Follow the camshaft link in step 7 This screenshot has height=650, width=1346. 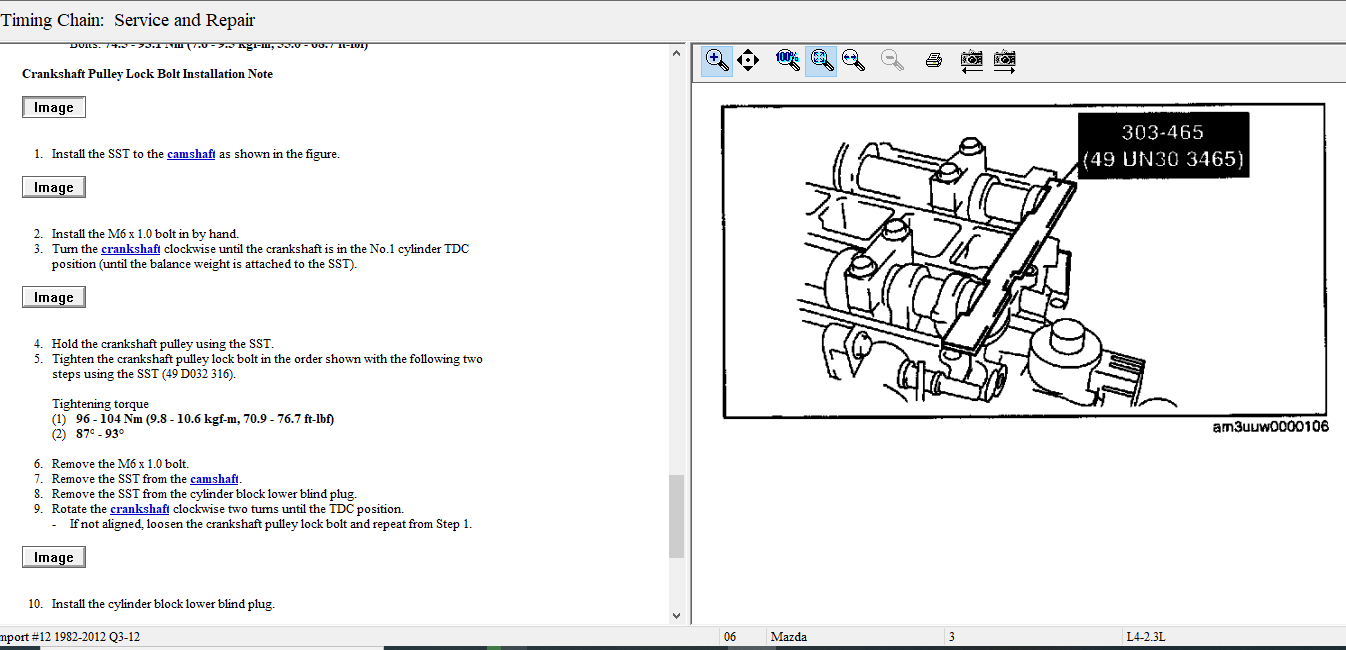point(214,479)
